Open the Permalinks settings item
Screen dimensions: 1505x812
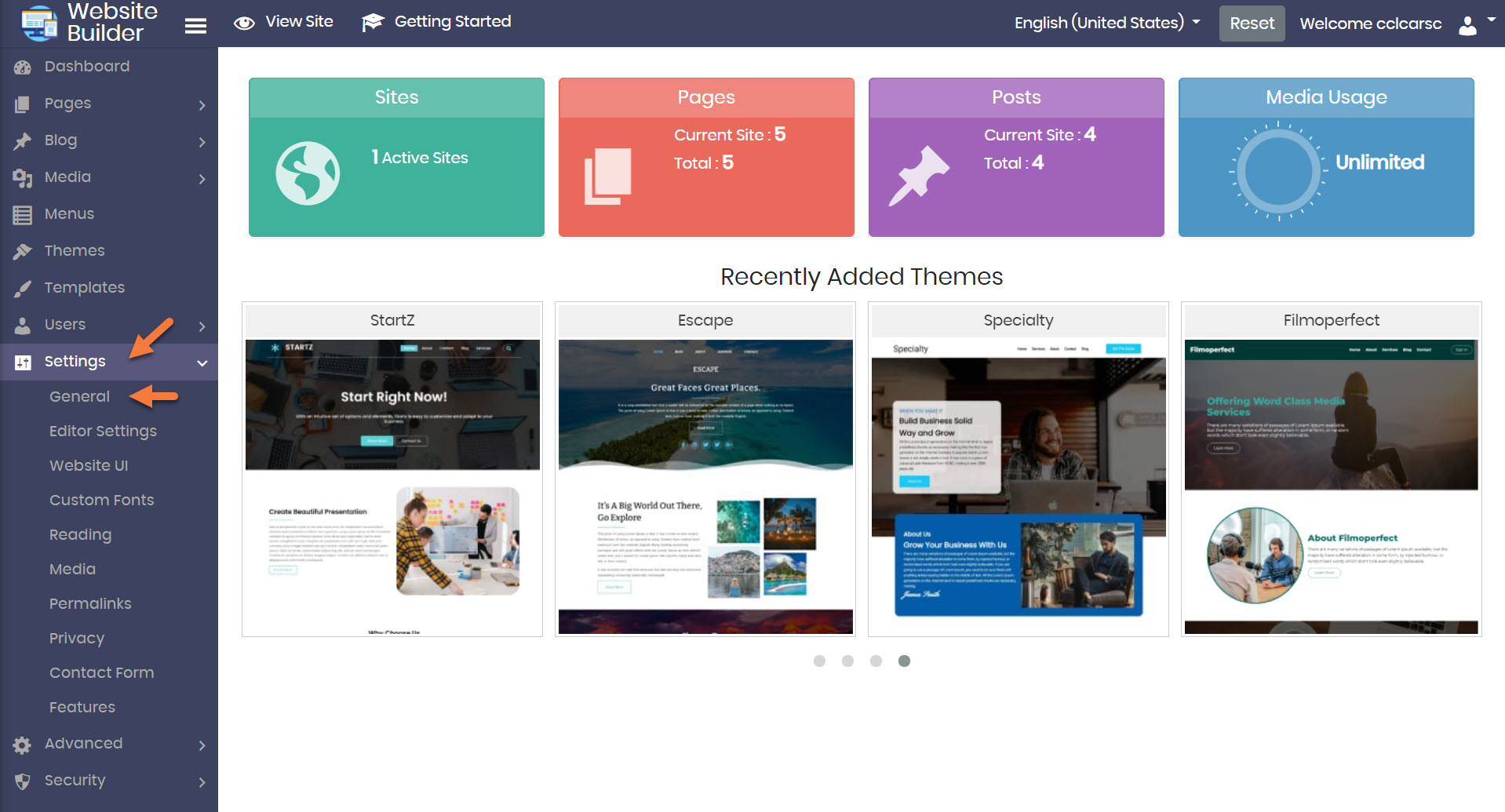(90, 603)
